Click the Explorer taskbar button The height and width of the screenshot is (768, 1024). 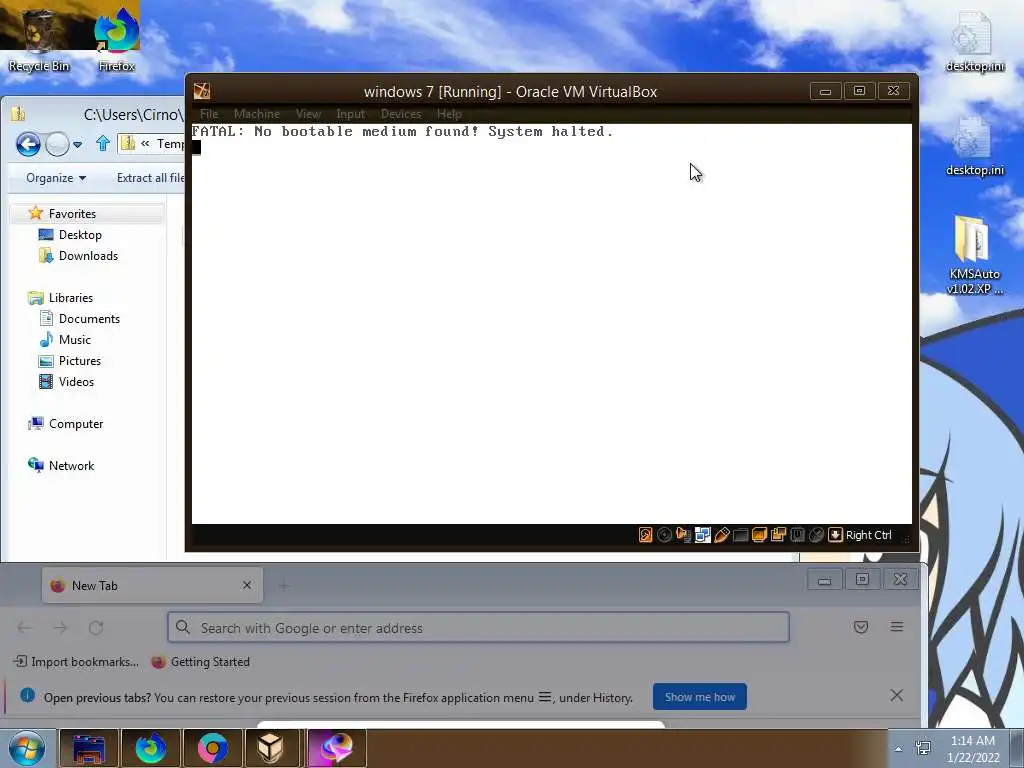click(x=89, y=748)
